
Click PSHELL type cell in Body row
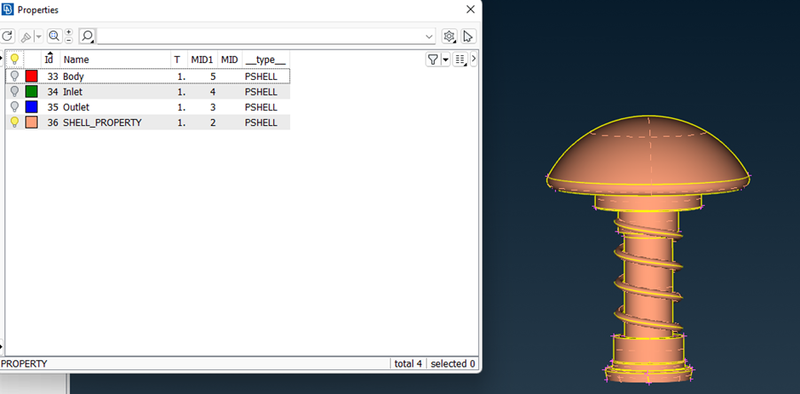tap(261, 77)
